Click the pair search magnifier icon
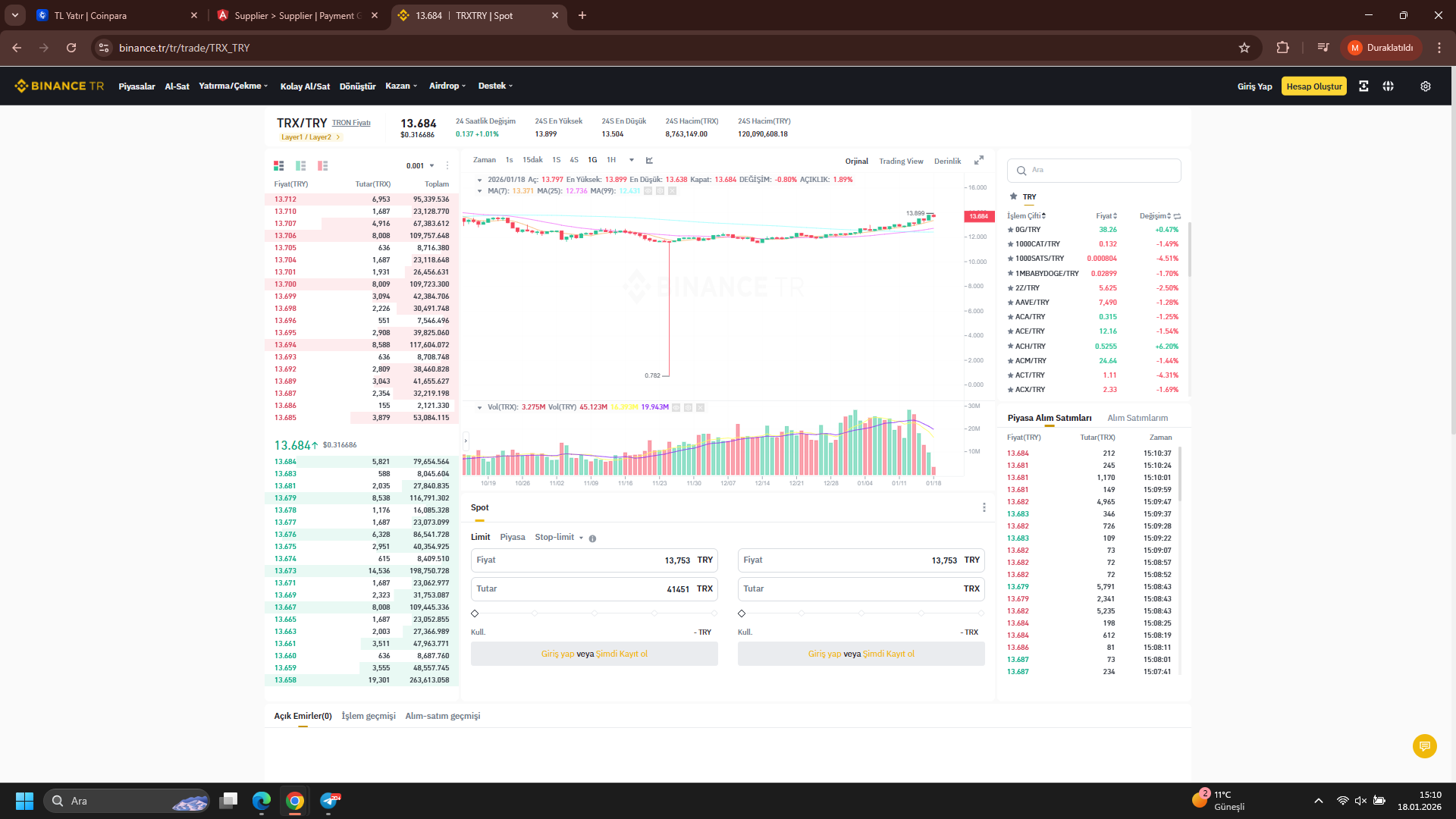1456x819 pixels. pos(1021,171)
